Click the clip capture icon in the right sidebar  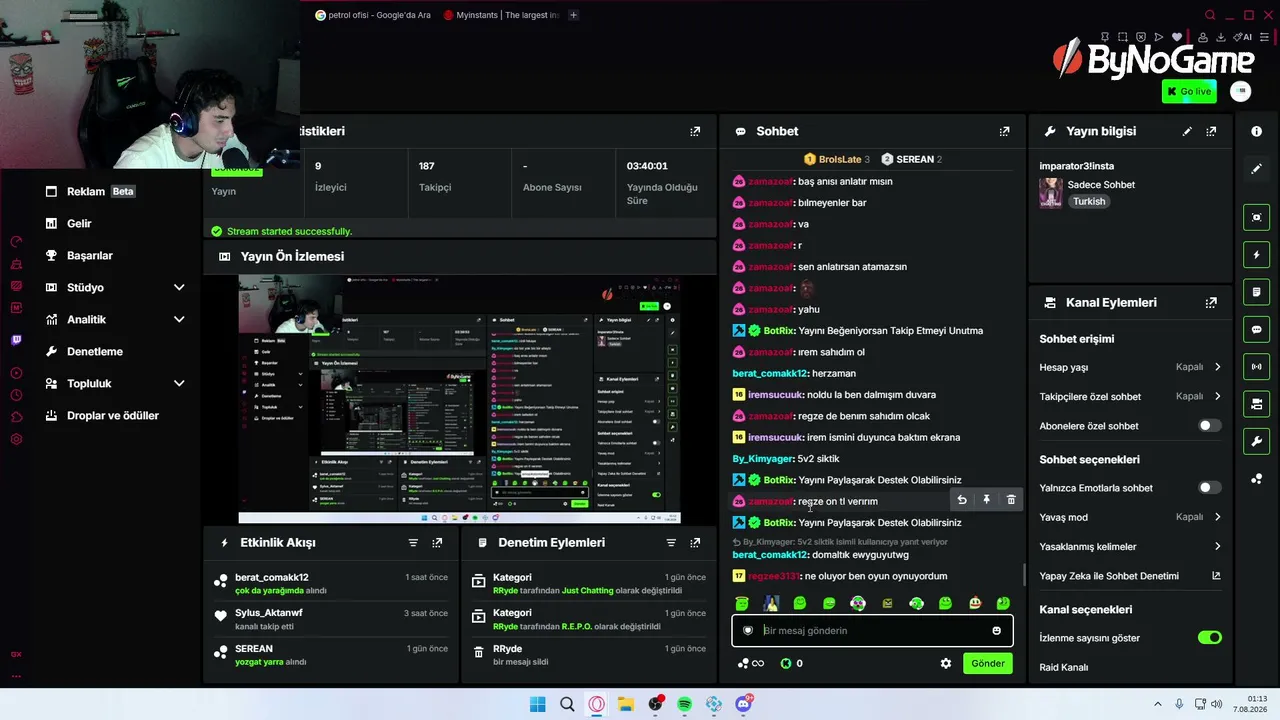(1257, 217)
